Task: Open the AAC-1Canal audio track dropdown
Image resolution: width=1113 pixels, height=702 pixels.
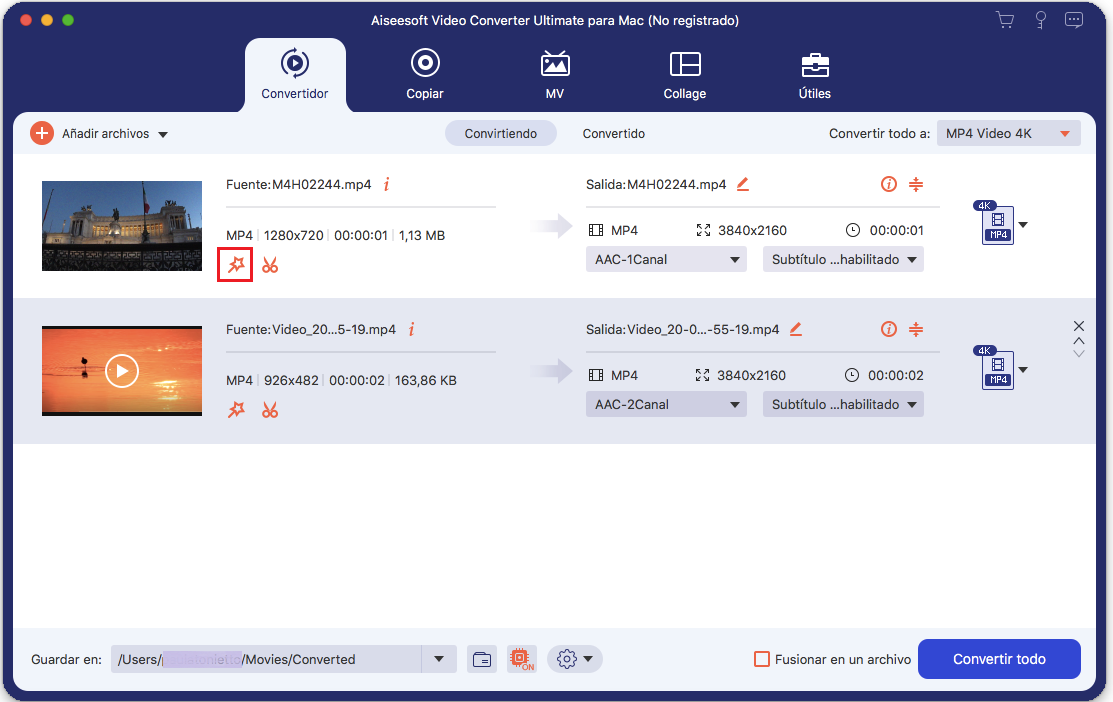Action: [x=666, y=259]
